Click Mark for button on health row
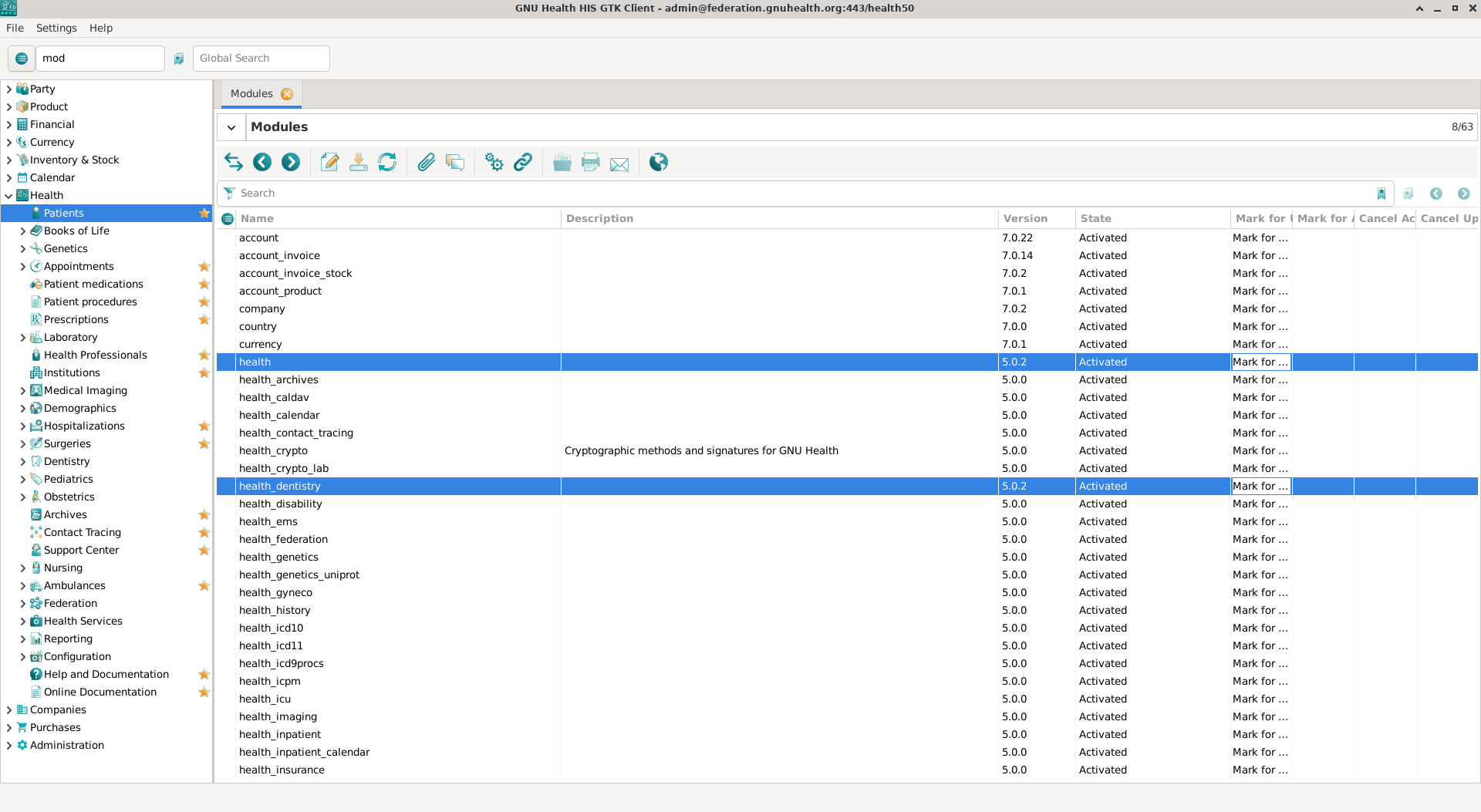Image resolution: width=1481 pixels, height=812 pixels. pos(1260,362)
